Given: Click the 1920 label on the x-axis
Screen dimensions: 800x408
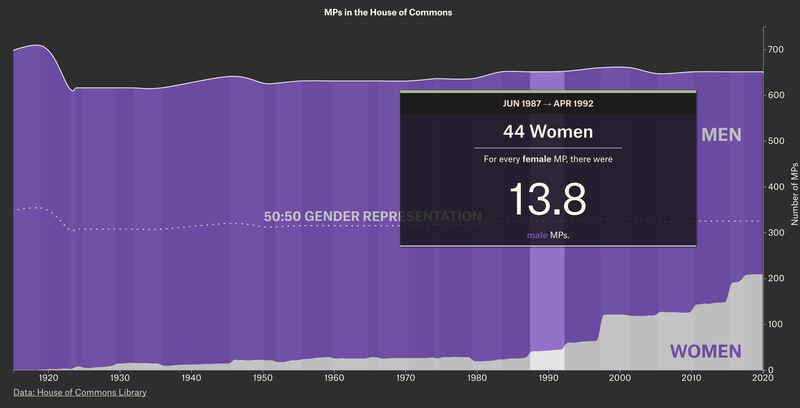Looking at the screenshot, I should click(48, 378).
